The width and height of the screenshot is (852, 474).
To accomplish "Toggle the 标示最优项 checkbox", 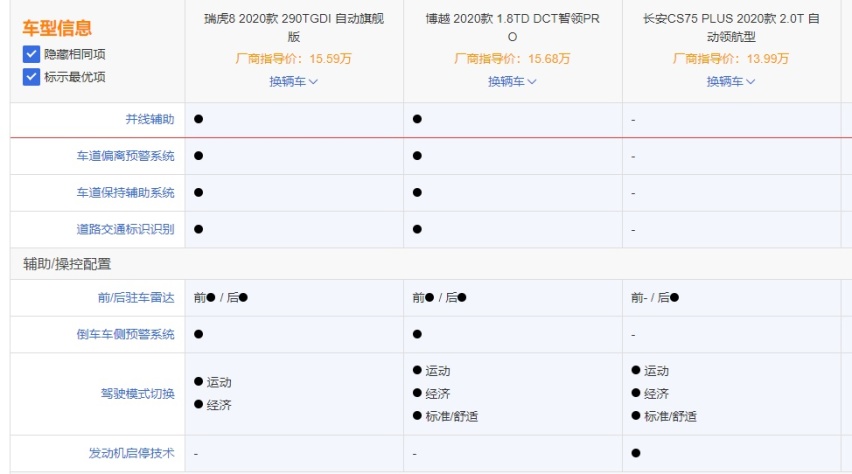I will [31, 77].
